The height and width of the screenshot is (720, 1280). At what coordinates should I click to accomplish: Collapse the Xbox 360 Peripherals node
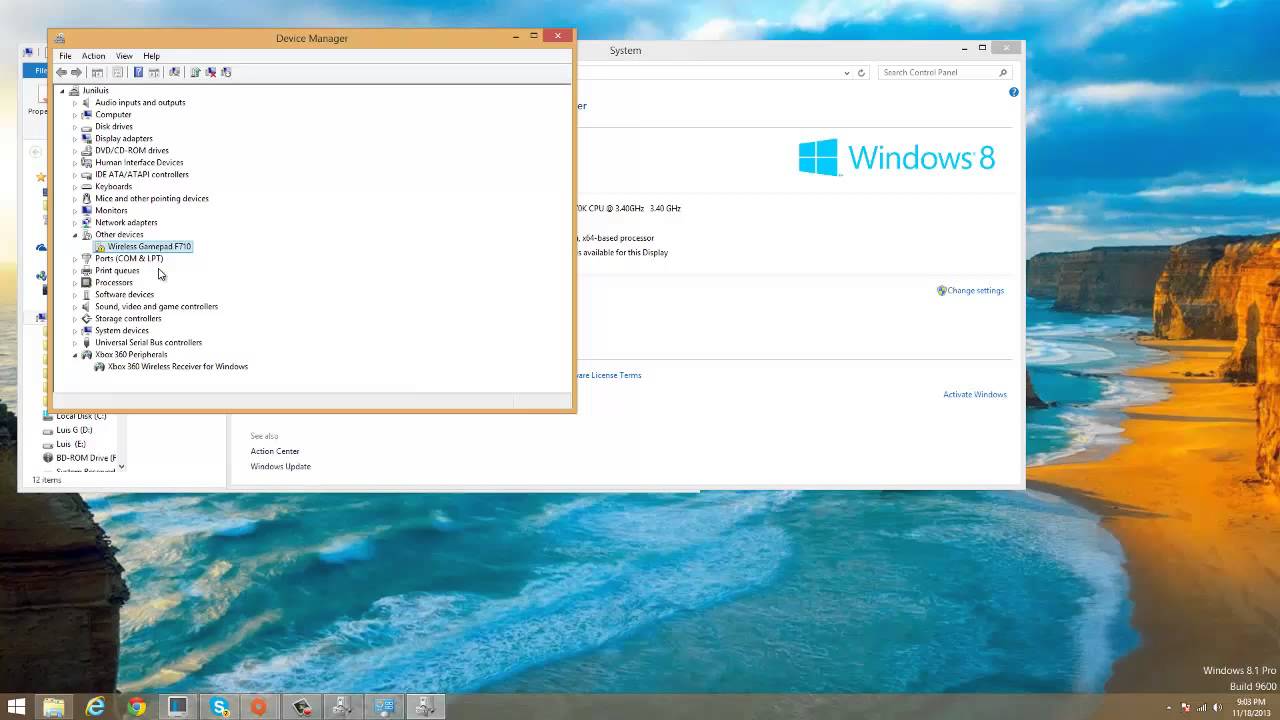click(74, 355)
